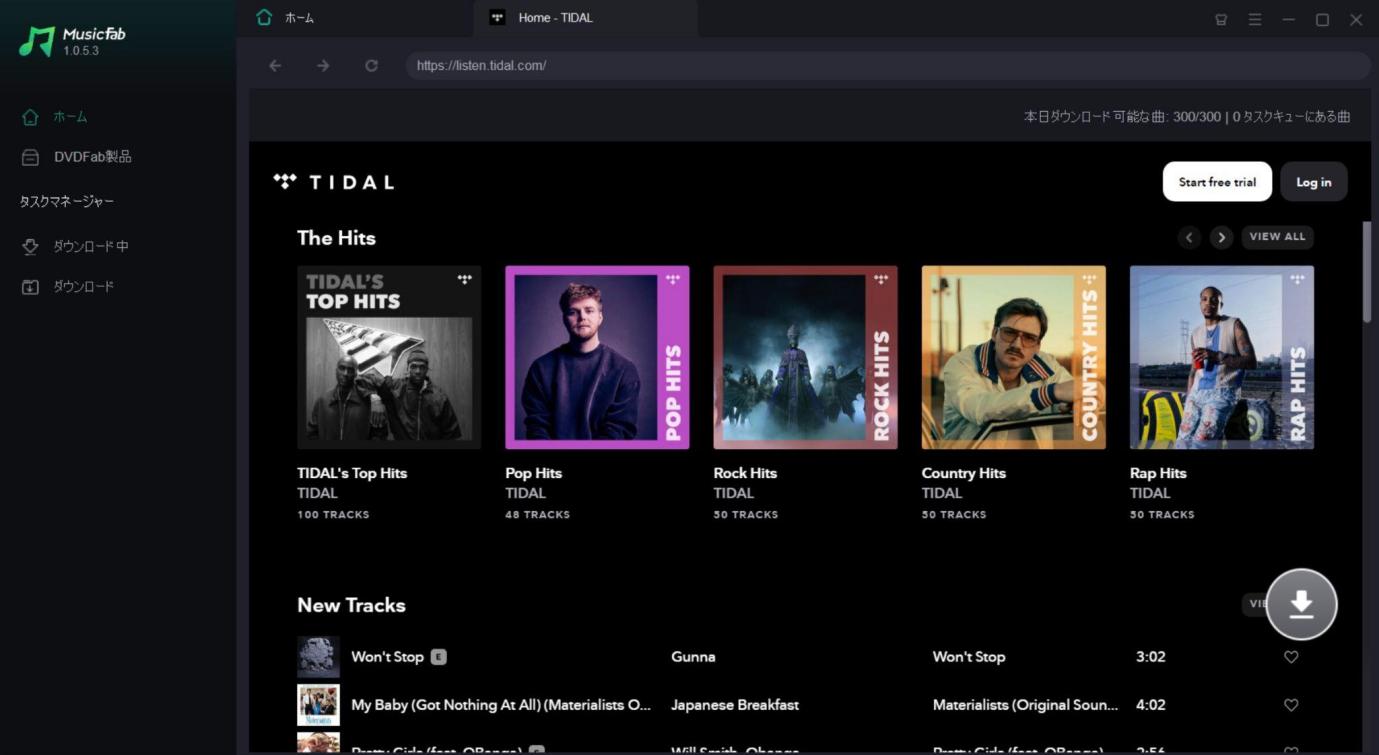
Task: Click the TIDAL logo
Action: pyautogui.click(x=334, y=182)
